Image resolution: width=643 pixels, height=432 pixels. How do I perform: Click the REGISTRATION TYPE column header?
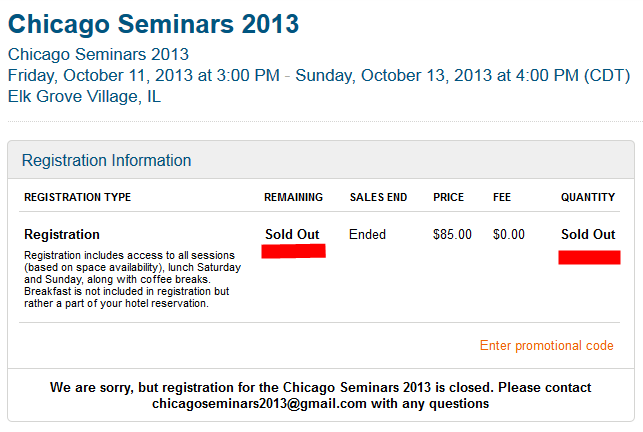coord(77,198)
